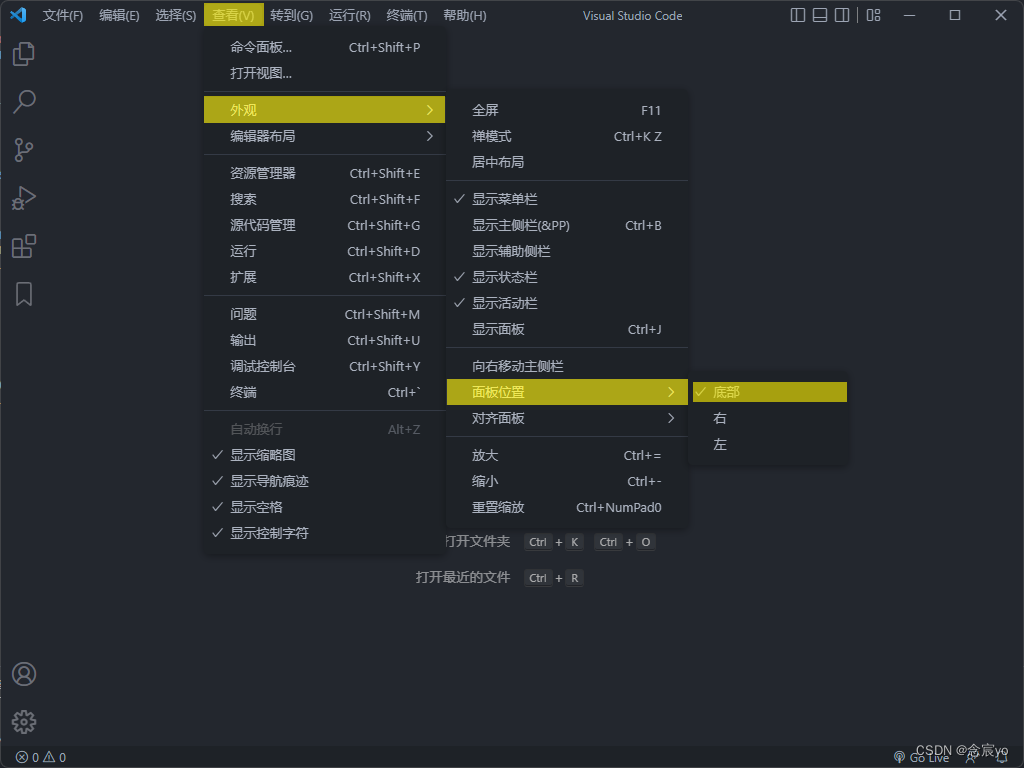Choose 输出 menu entry
This screenshot has width=1024, height=768.
pyautogui.click(x=325, y=340)
